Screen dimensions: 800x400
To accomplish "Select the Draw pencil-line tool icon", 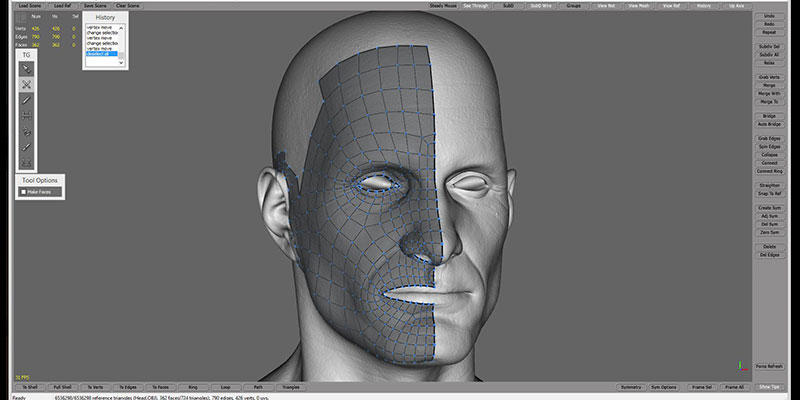I will [x=27, y=100].
